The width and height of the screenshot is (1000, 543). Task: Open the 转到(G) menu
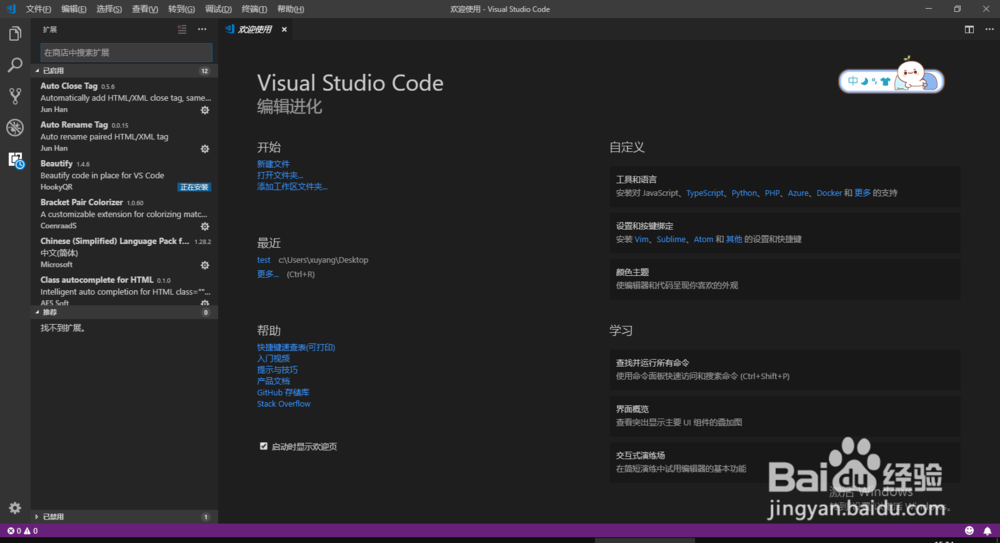pos(181,9)
